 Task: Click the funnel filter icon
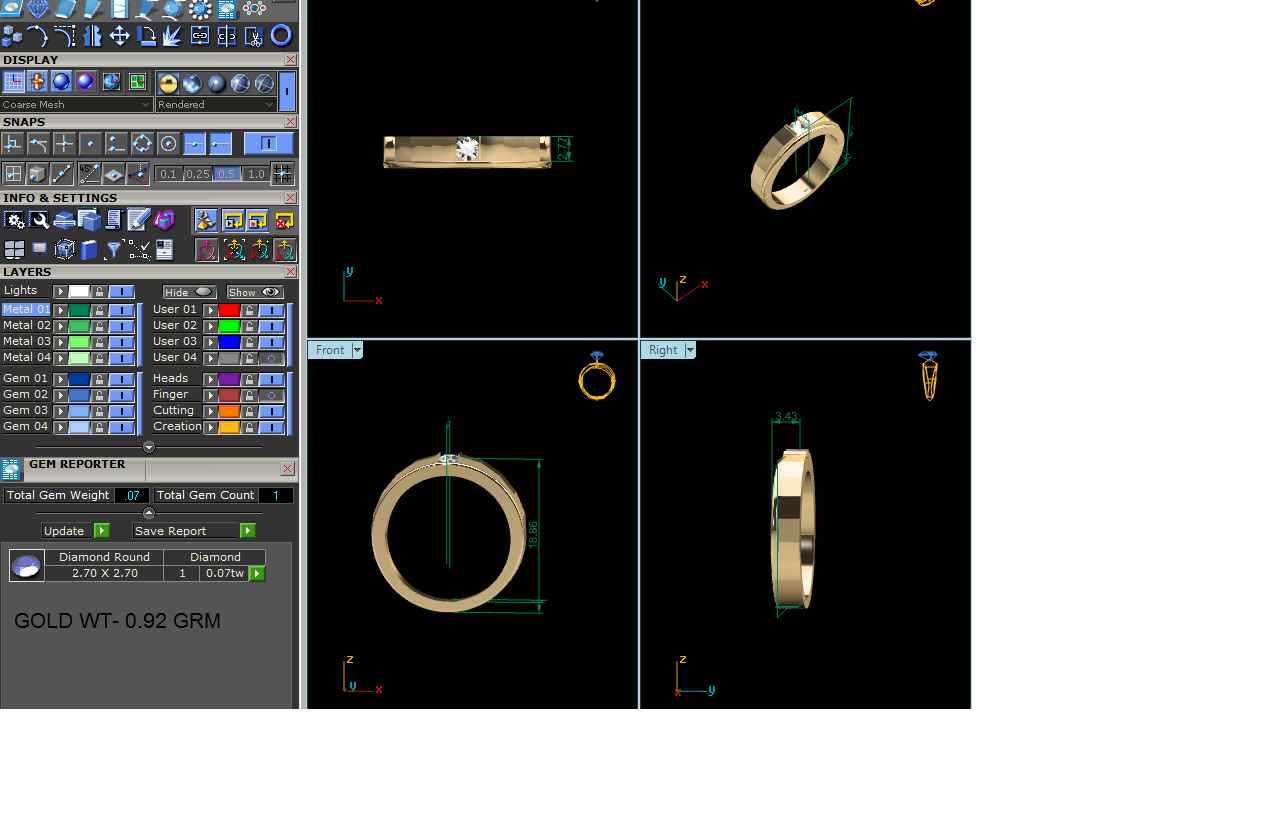click(114, 249)
